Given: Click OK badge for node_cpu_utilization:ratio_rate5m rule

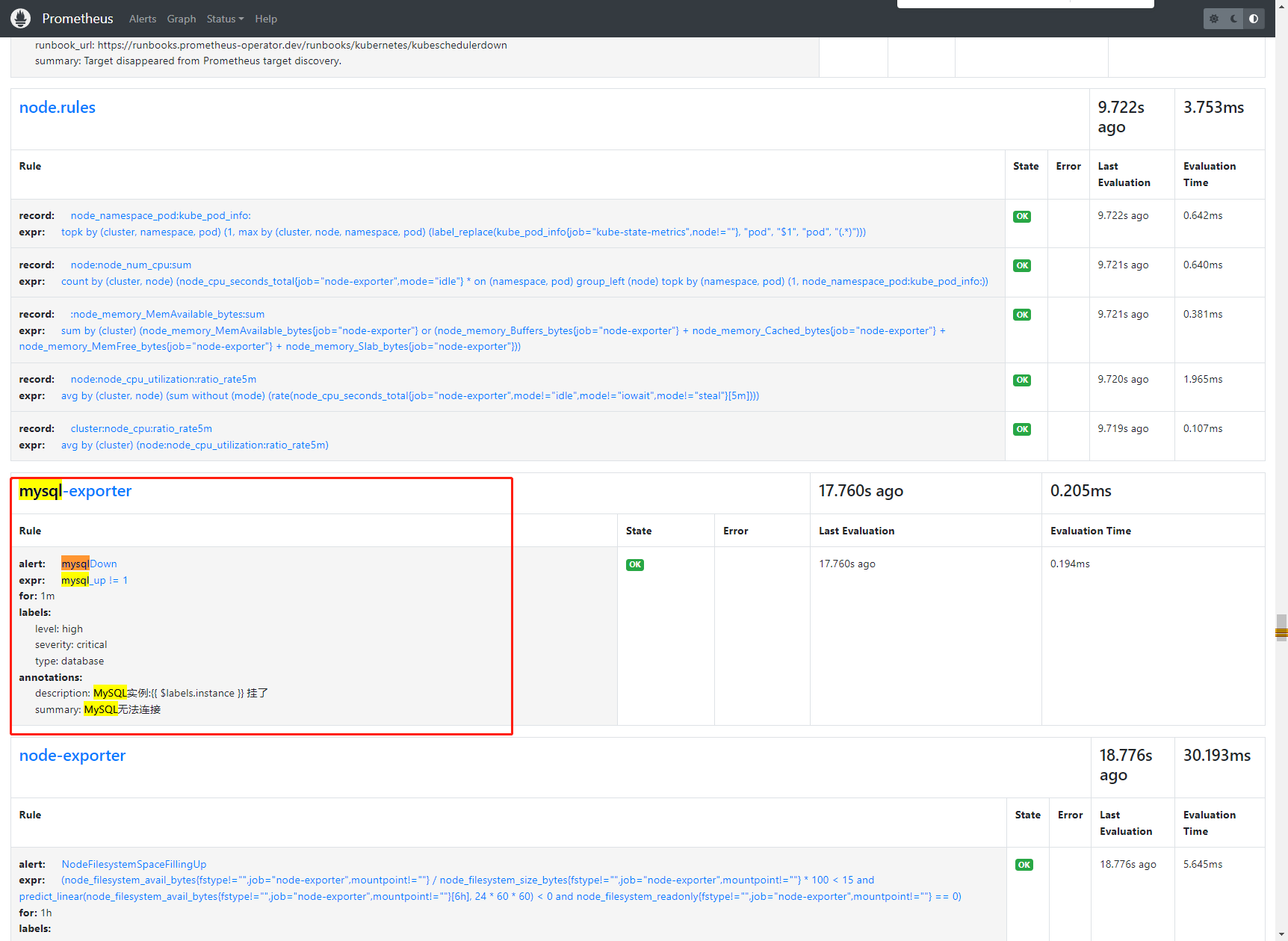Looking at the screenshot, I should point(1022,380).
